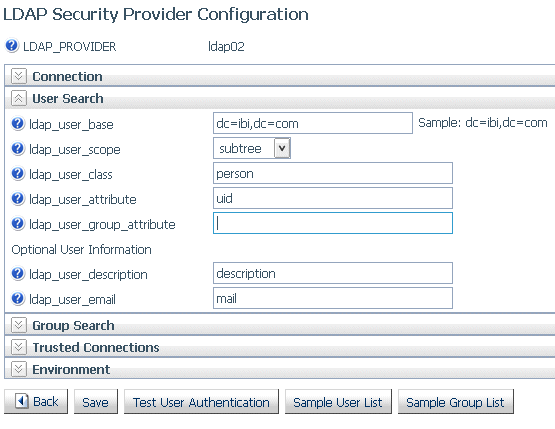The height and width of the screenshot is (429, 555).
Task: Click help icon beside ldap_user_class
Action: [x=18, y=173]
